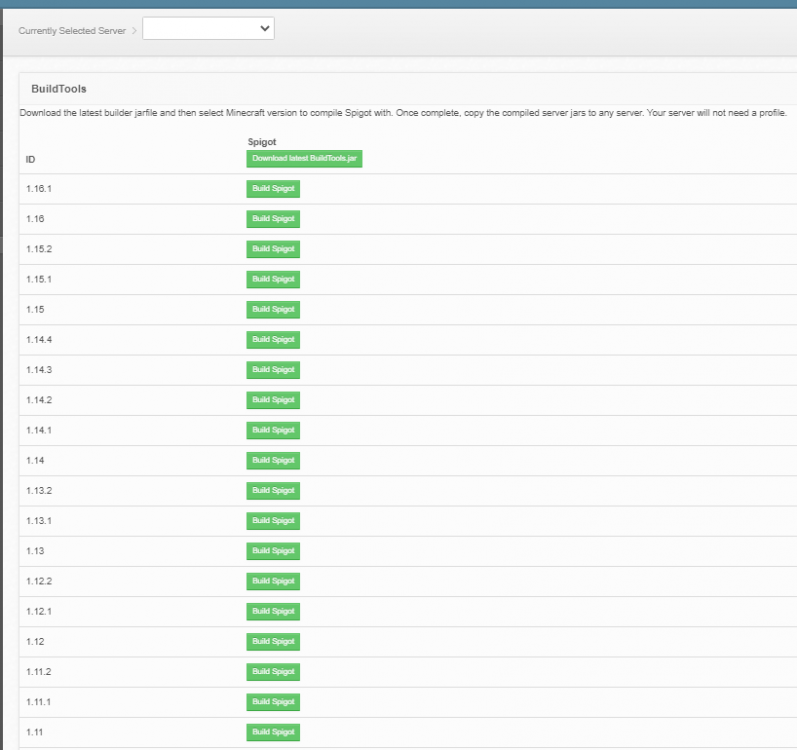Build Spigot for version 1.12.2

[273, 581]
